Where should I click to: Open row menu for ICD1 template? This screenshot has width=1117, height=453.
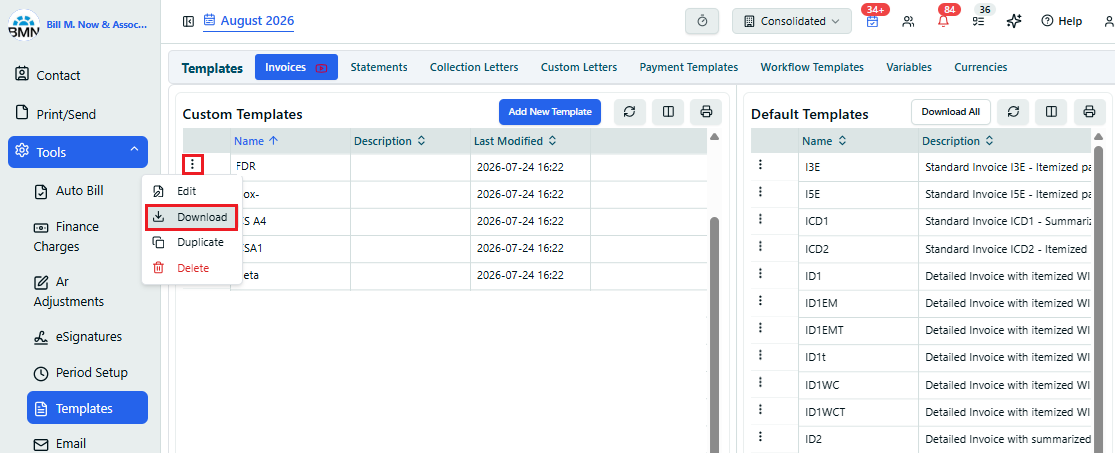tap(761, 219)
